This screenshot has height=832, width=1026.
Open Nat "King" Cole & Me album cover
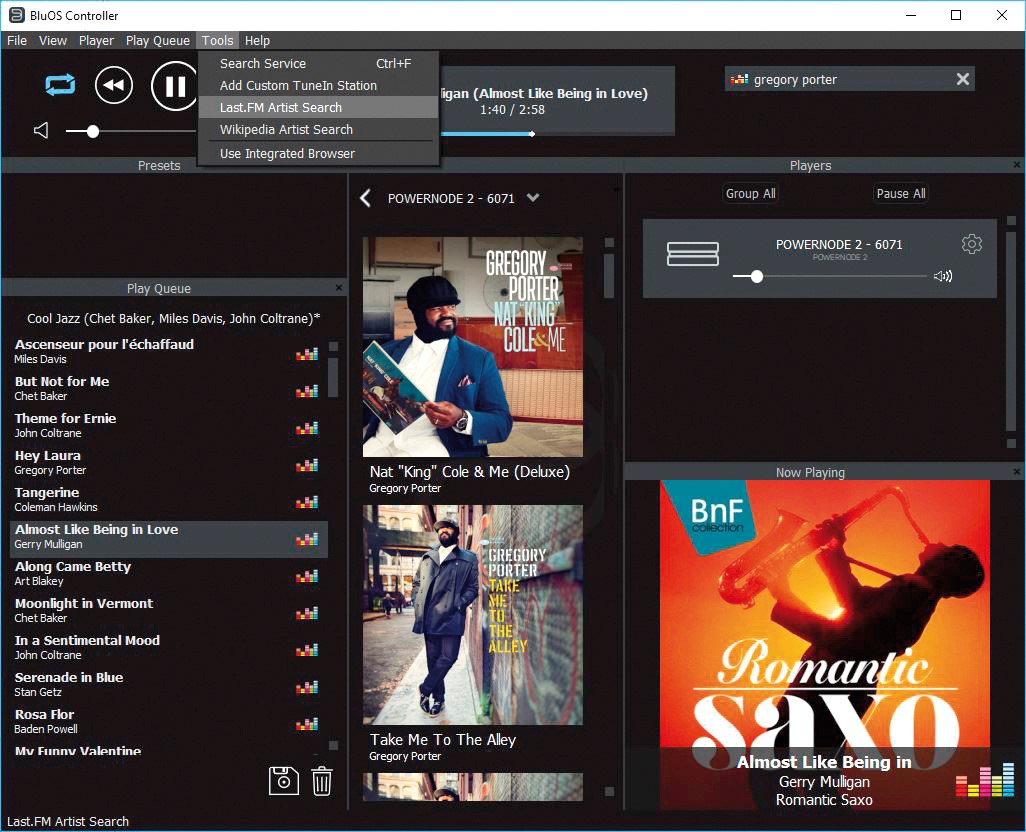tap(472, 347)
